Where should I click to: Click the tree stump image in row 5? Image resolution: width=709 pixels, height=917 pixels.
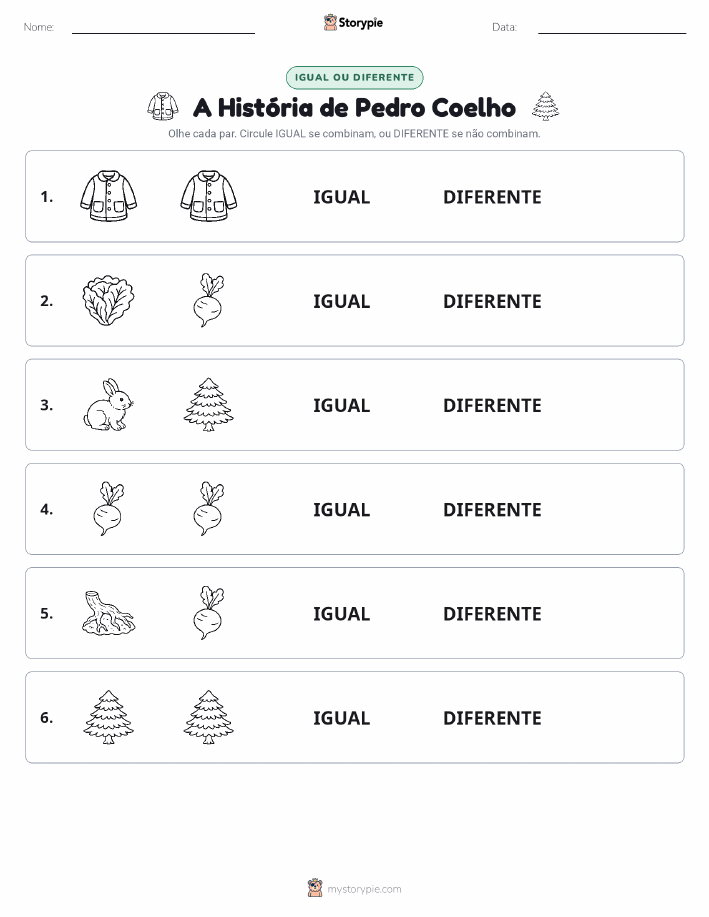(x=108, y=613)
